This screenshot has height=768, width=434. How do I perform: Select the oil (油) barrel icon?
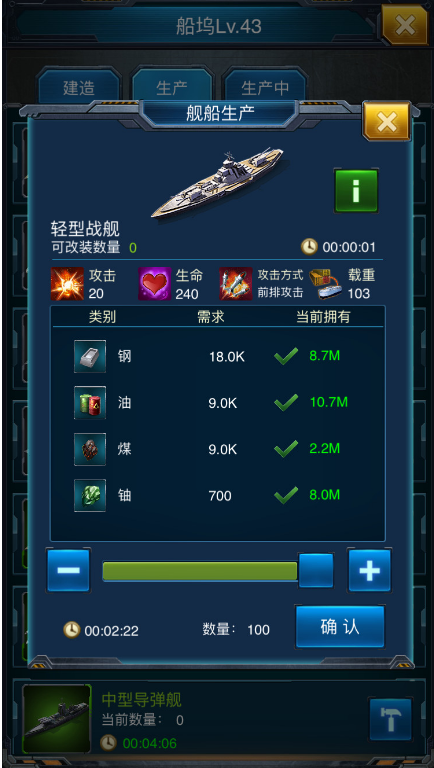click(x=90, y=403)
